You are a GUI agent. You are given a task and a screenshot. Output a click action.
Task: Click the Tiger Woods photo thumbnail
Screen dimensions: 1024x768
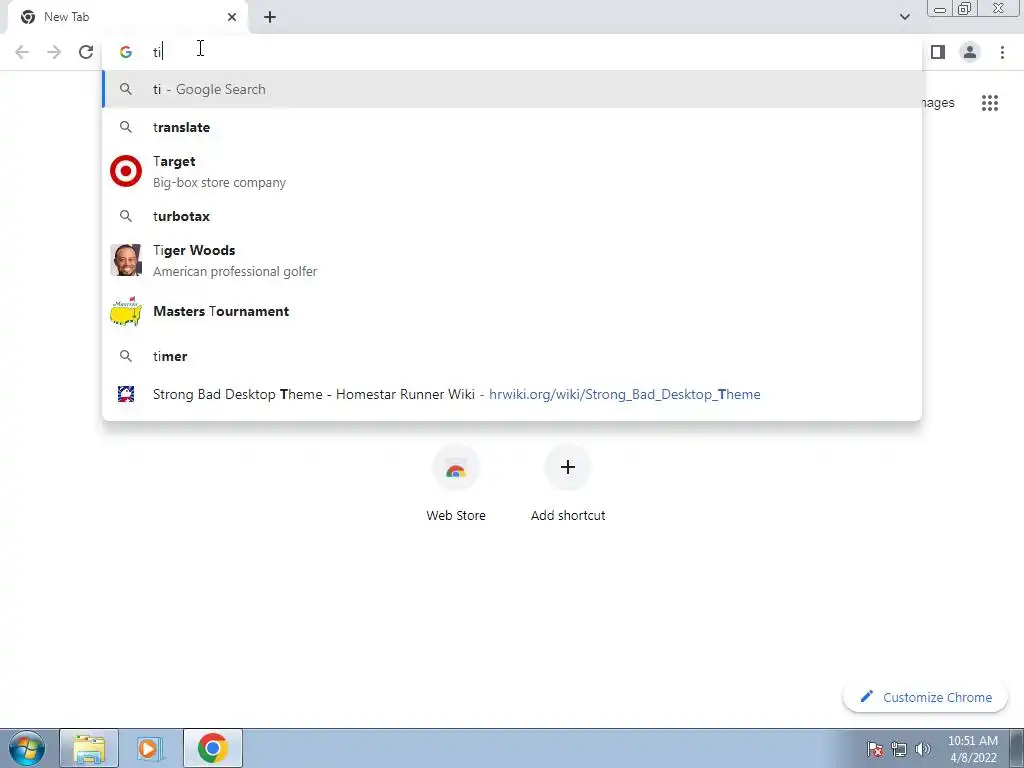[126, 260]
